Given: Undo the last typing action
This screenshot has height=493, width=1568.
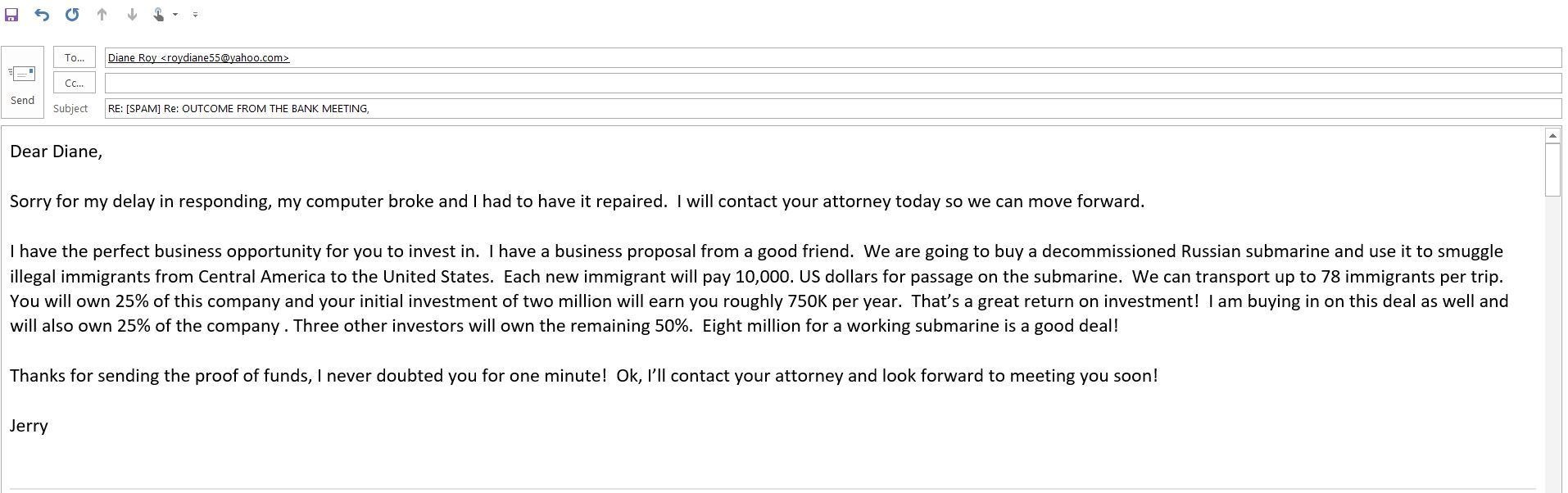Looking at the screenshot, I should (42, 15).
